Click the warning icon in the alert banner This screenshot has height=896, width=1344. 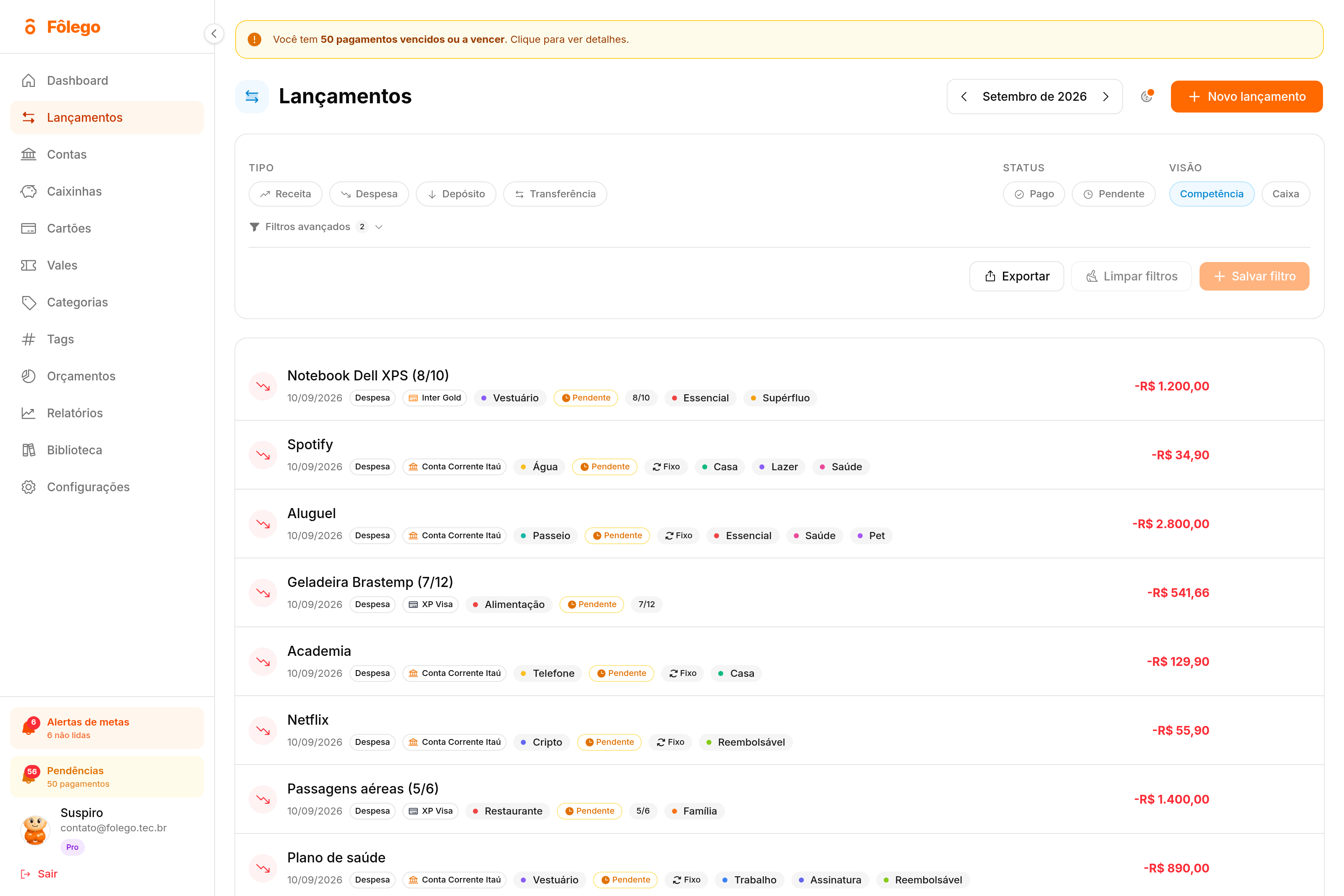(254, 39)
